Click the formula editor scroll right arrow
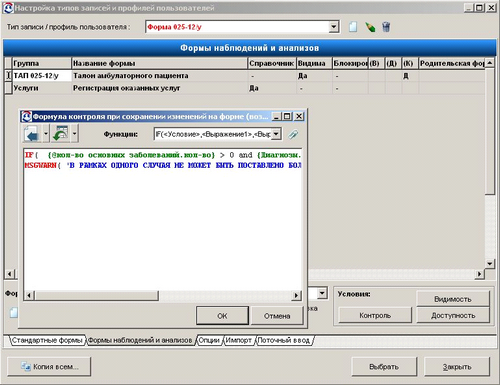Image resolution: width=500 pixels, height=385 pixels. tap(296, 295)
